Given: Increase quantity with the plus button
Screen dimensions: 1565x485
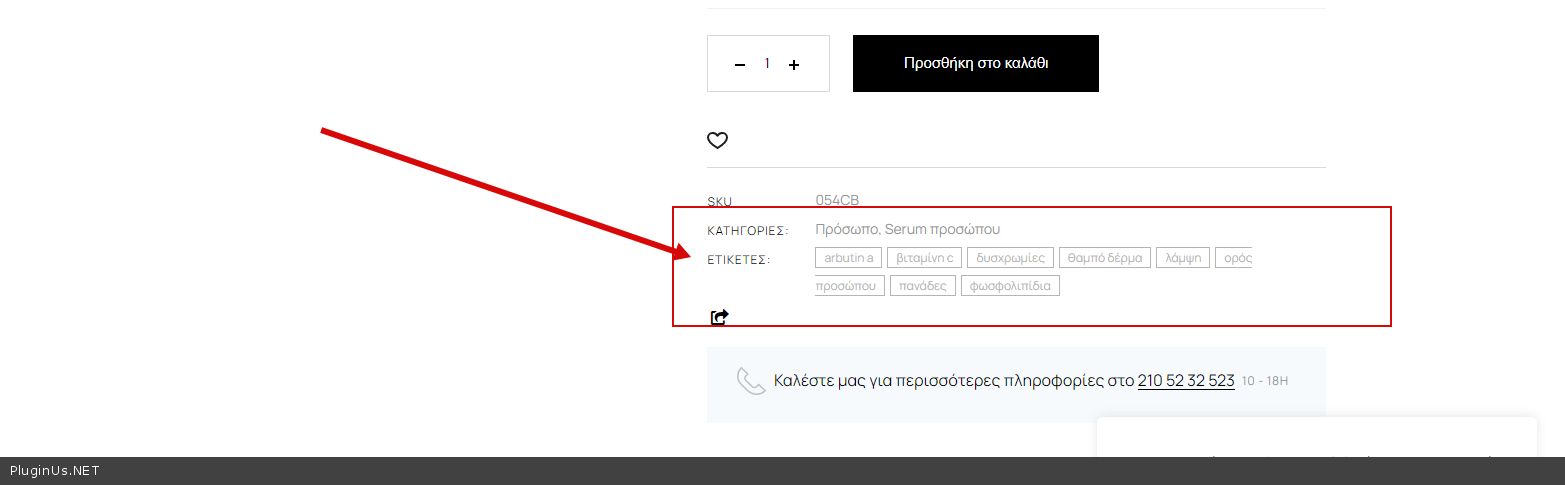Looking at the screenshot, I should click(x=794, y=65).
